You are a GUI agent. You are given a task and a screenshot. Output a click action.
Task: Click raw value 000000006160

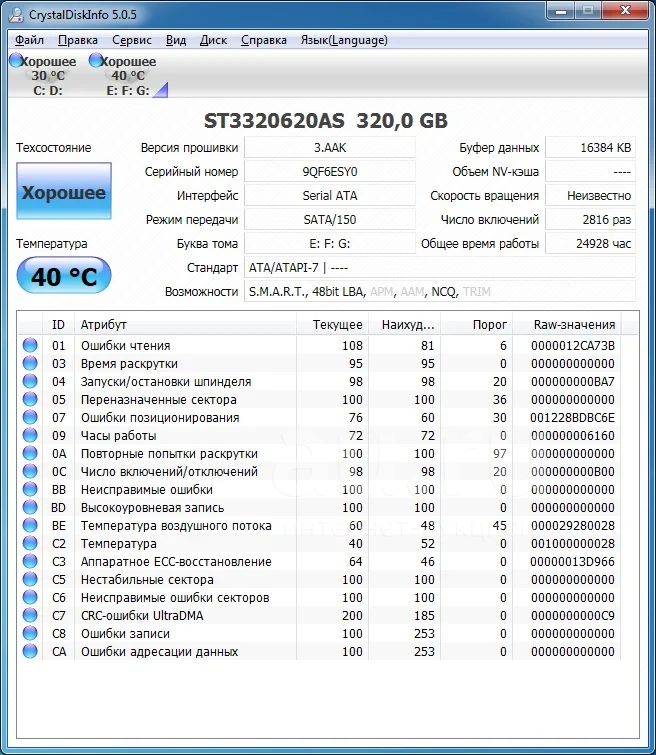[x=573, y=436]
